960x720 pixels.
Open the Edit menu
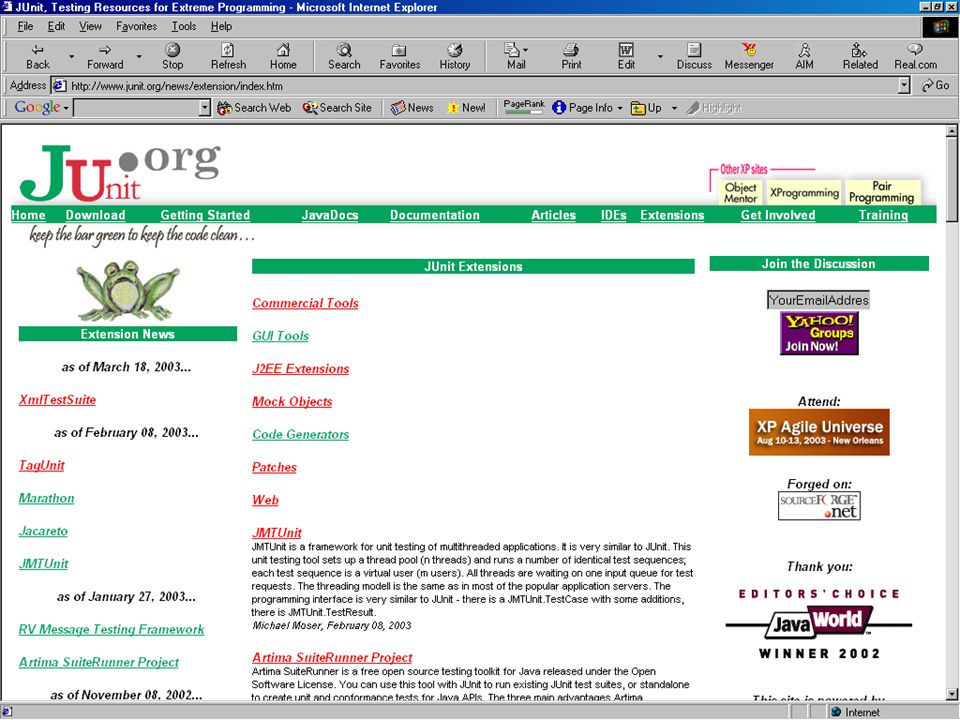pos(56,26)
